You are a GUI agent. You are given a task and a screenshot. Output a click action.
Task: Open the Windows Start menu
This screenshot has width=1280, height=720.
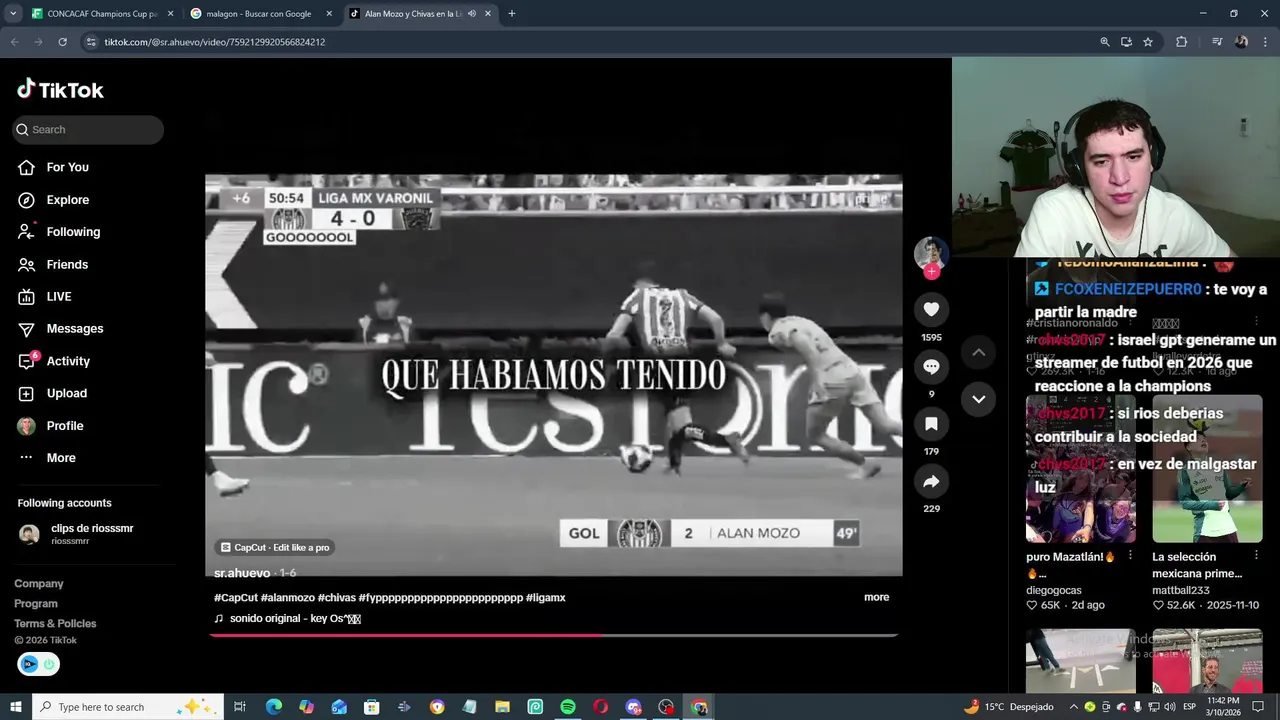[x=16, y=707]
